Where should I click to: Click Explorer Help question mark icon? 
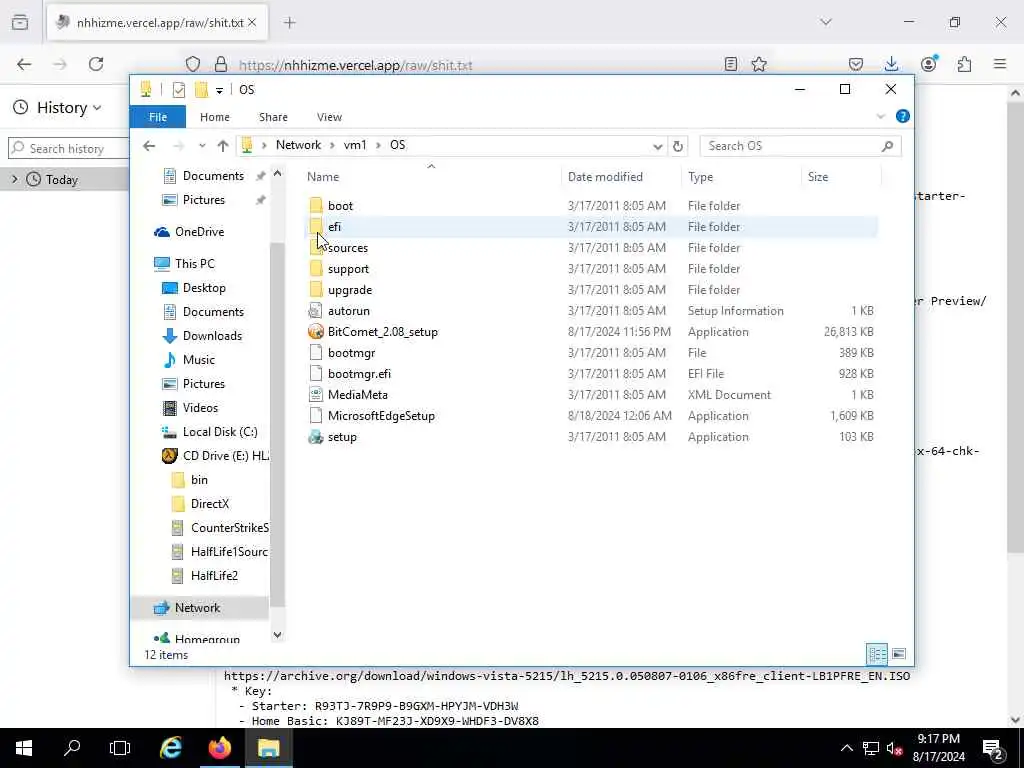(x=903, y=116)
